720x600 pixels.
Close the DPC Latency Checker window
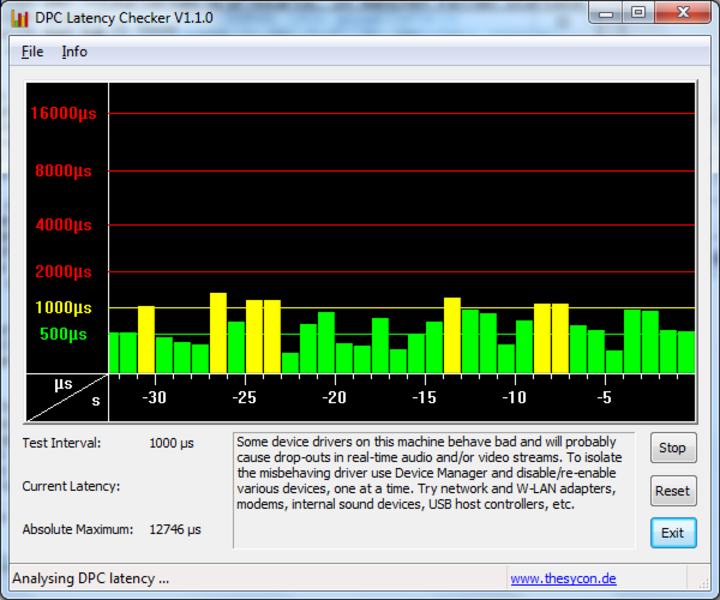click(683, 12)
